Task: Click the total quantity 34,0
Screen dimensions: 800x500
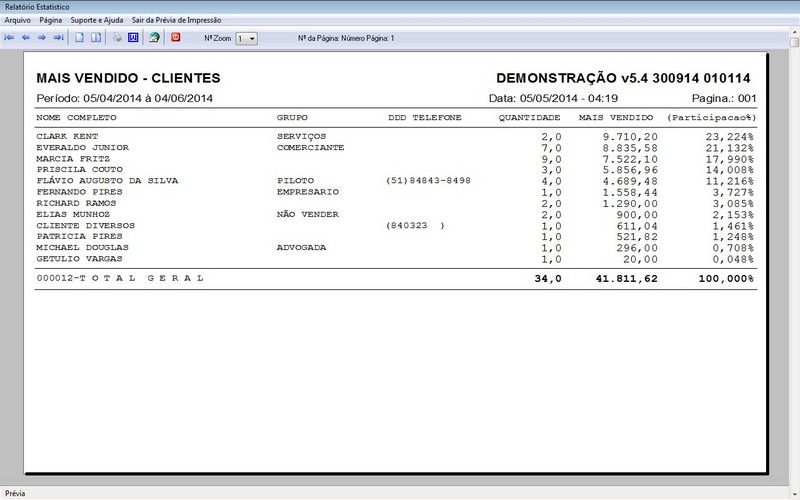Action: click(x=548, y=279)
